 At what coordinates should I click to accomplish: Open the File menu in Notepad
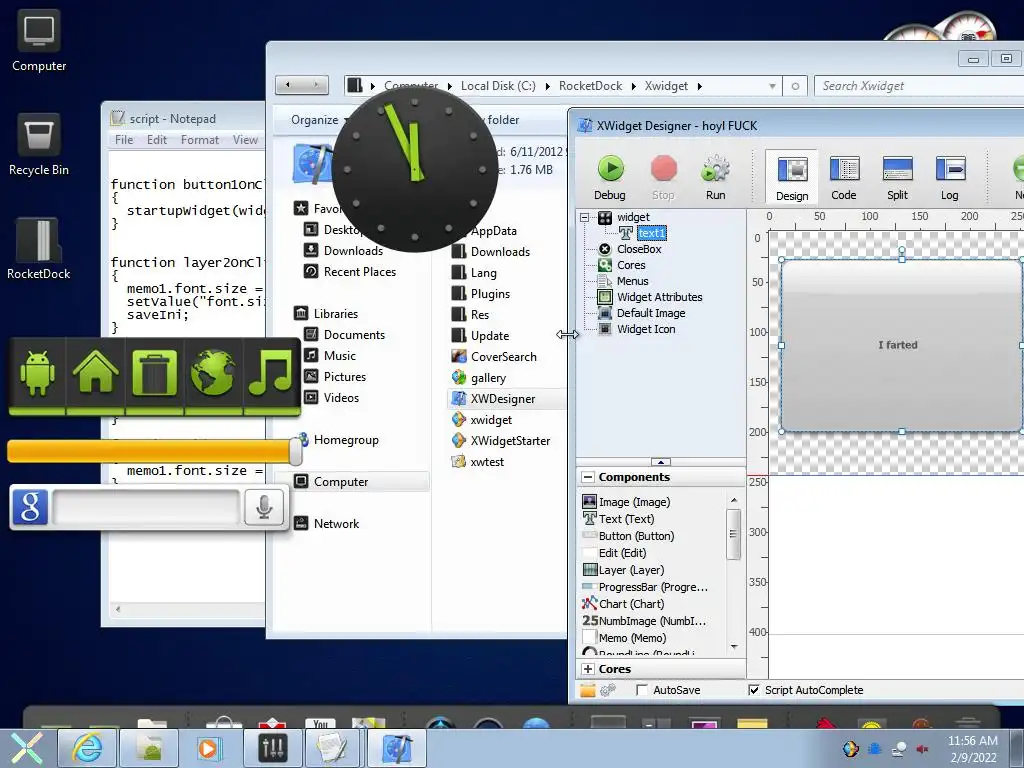(x=124, y=140)
